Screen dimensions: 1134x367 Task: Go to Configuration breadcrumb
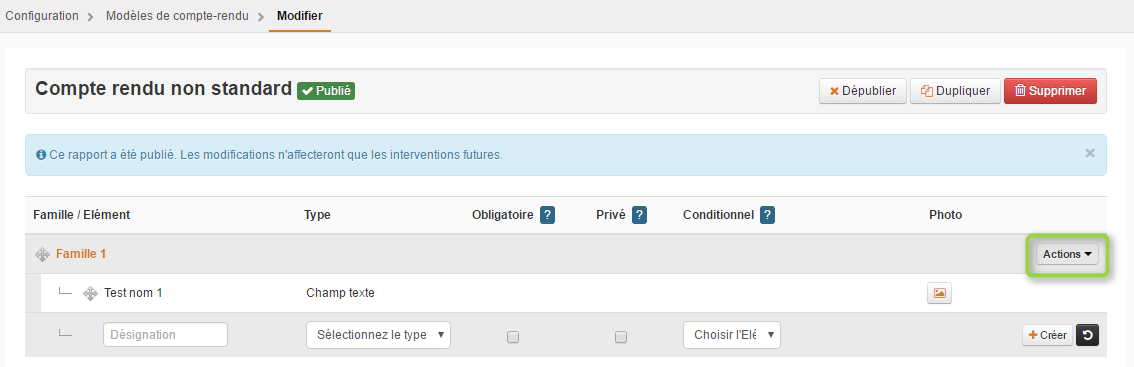click(x=42, y=15)
